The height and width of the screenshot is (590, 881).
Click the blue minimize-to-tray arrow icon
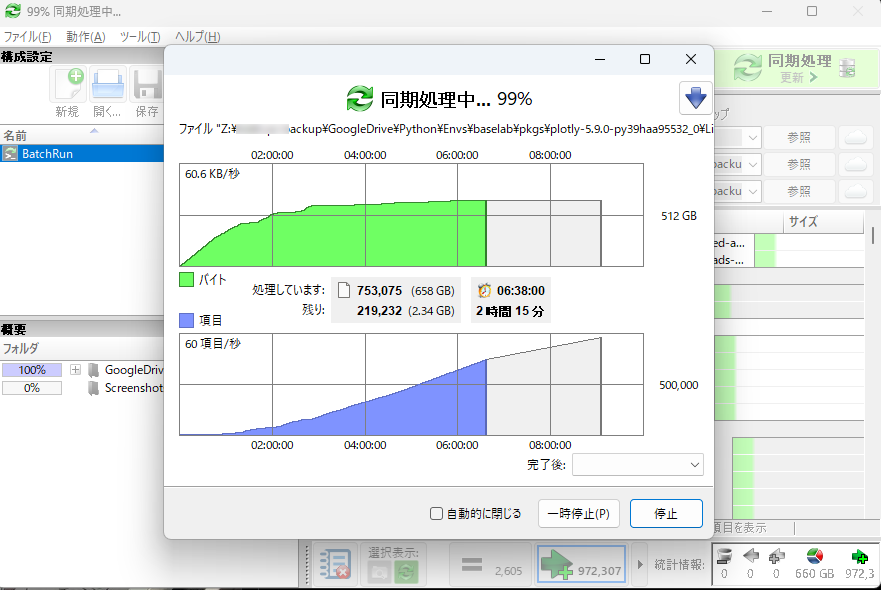(695, 98)
